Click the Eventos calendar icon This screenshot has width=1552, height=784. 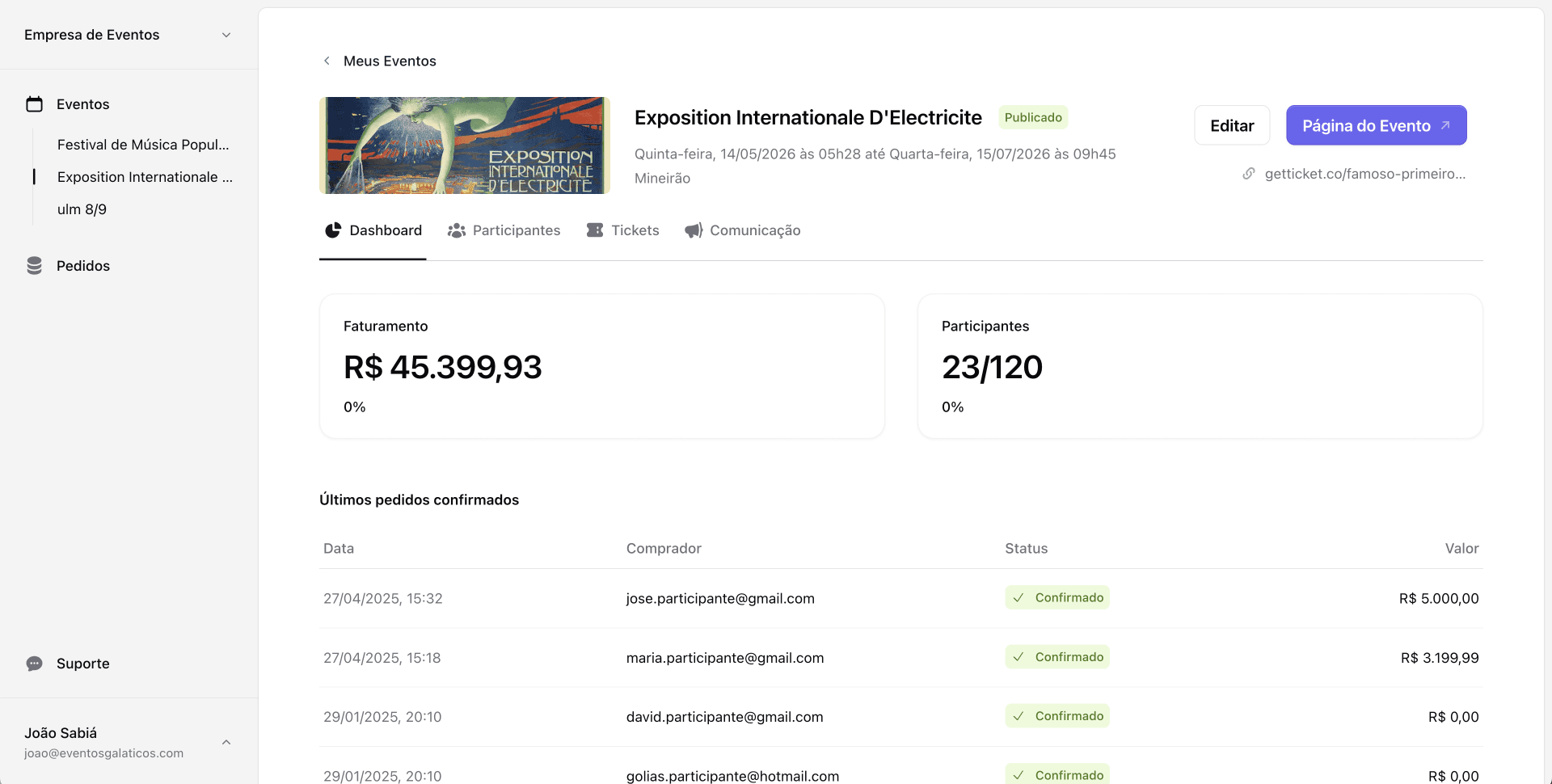coord(34,104)
